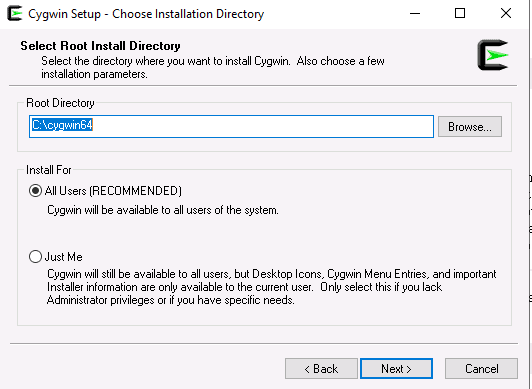
Task: Click the 'Install For' group label
Action: (49, 170)
